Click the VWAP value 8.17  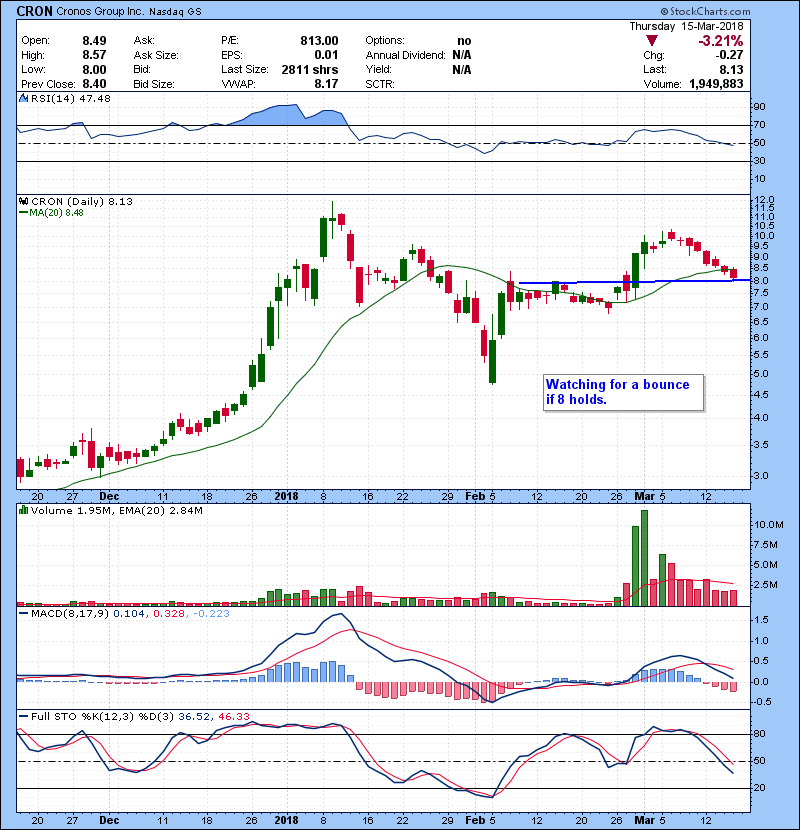pos(326,84)
